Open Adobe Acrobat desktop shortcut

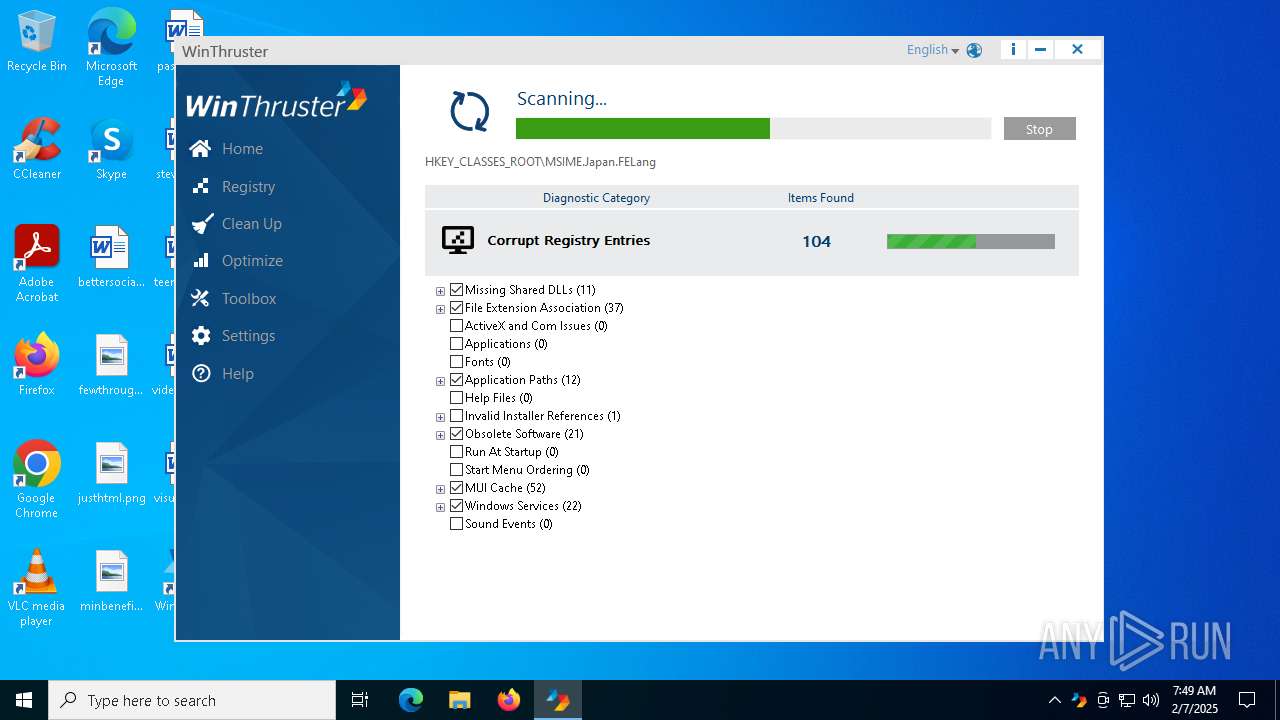pos(37,264)
